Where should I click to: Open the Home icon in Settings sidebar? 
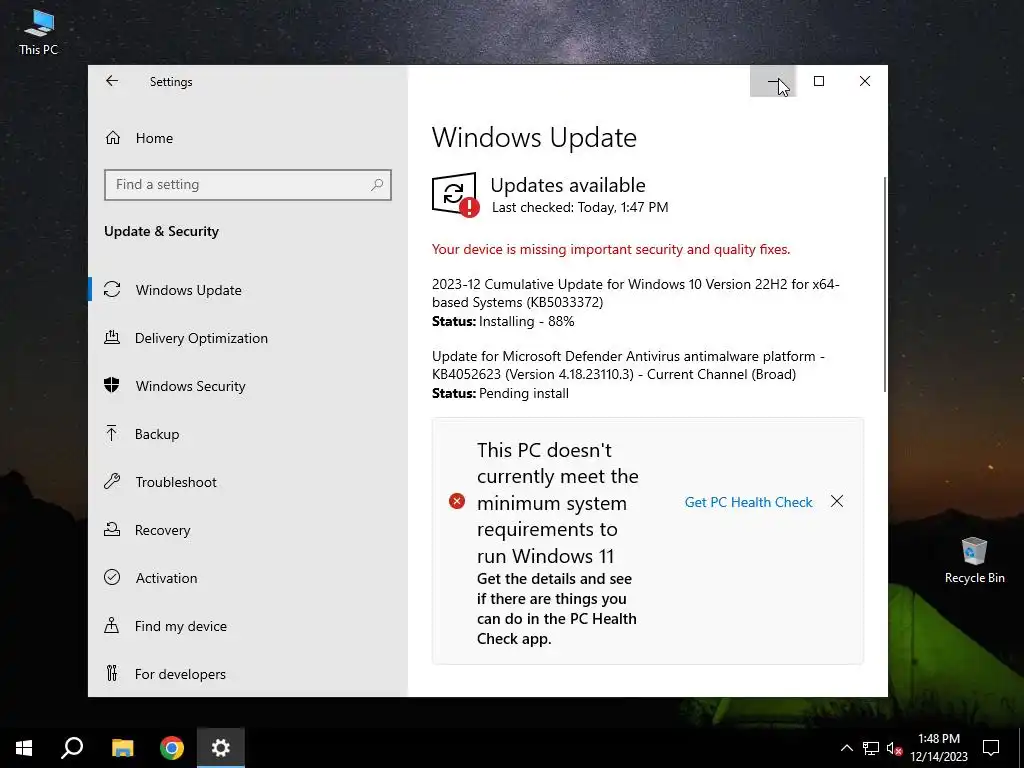coord(113,138)
